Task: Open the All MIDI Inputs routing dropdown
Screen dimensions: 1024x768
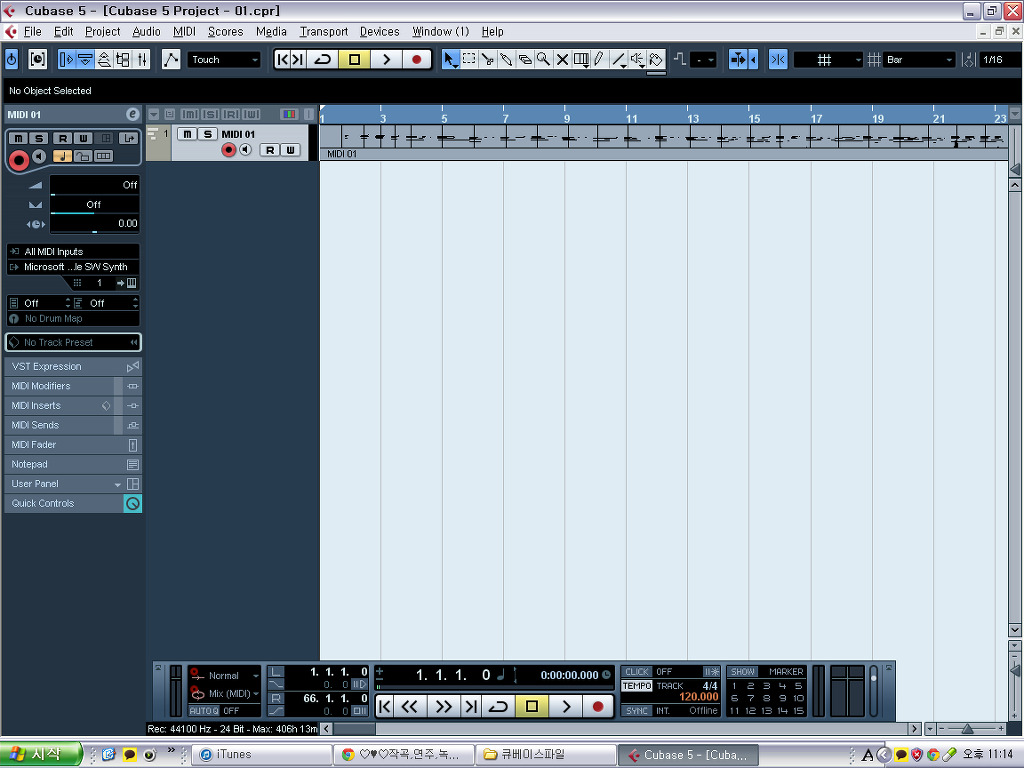Action: [x=73, y=251]
